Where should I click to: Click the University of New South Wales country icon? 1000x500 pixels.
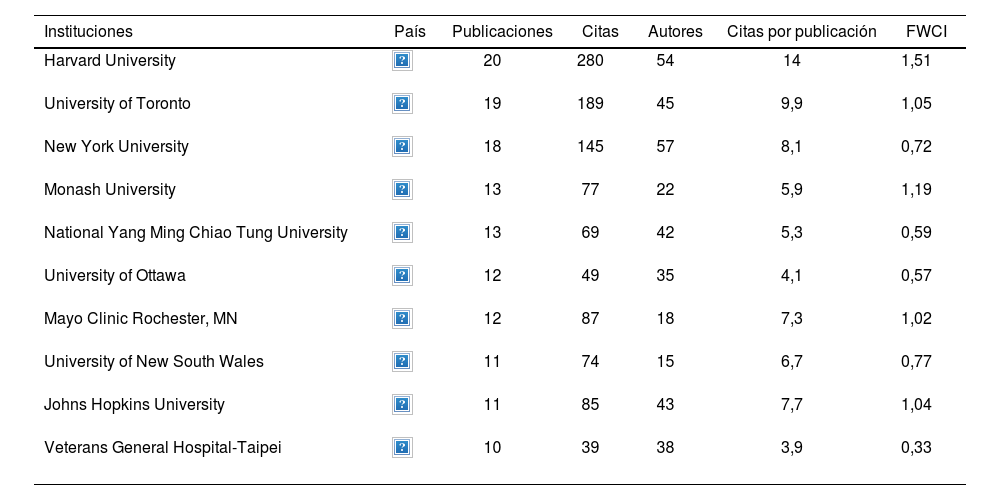(402, 362)
